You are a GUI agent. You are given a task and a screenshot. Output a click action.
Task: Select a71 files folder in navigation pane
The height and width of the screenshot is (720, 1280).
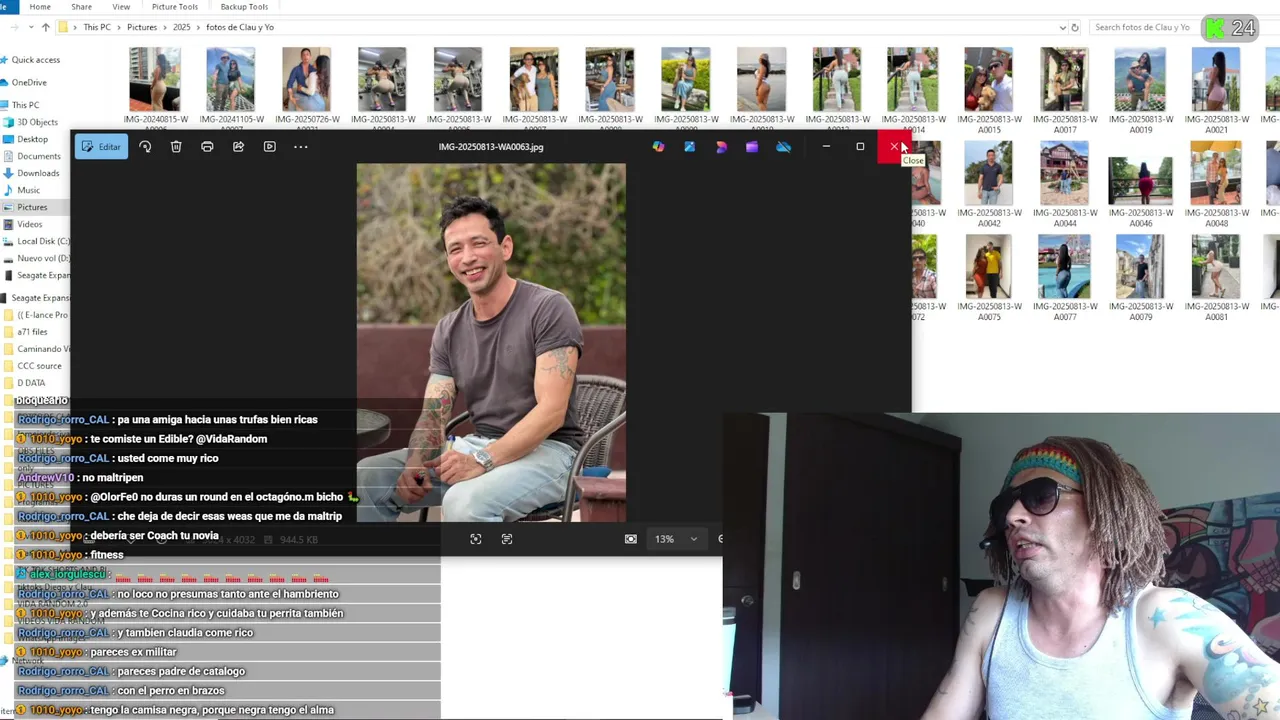click(32, 332)
